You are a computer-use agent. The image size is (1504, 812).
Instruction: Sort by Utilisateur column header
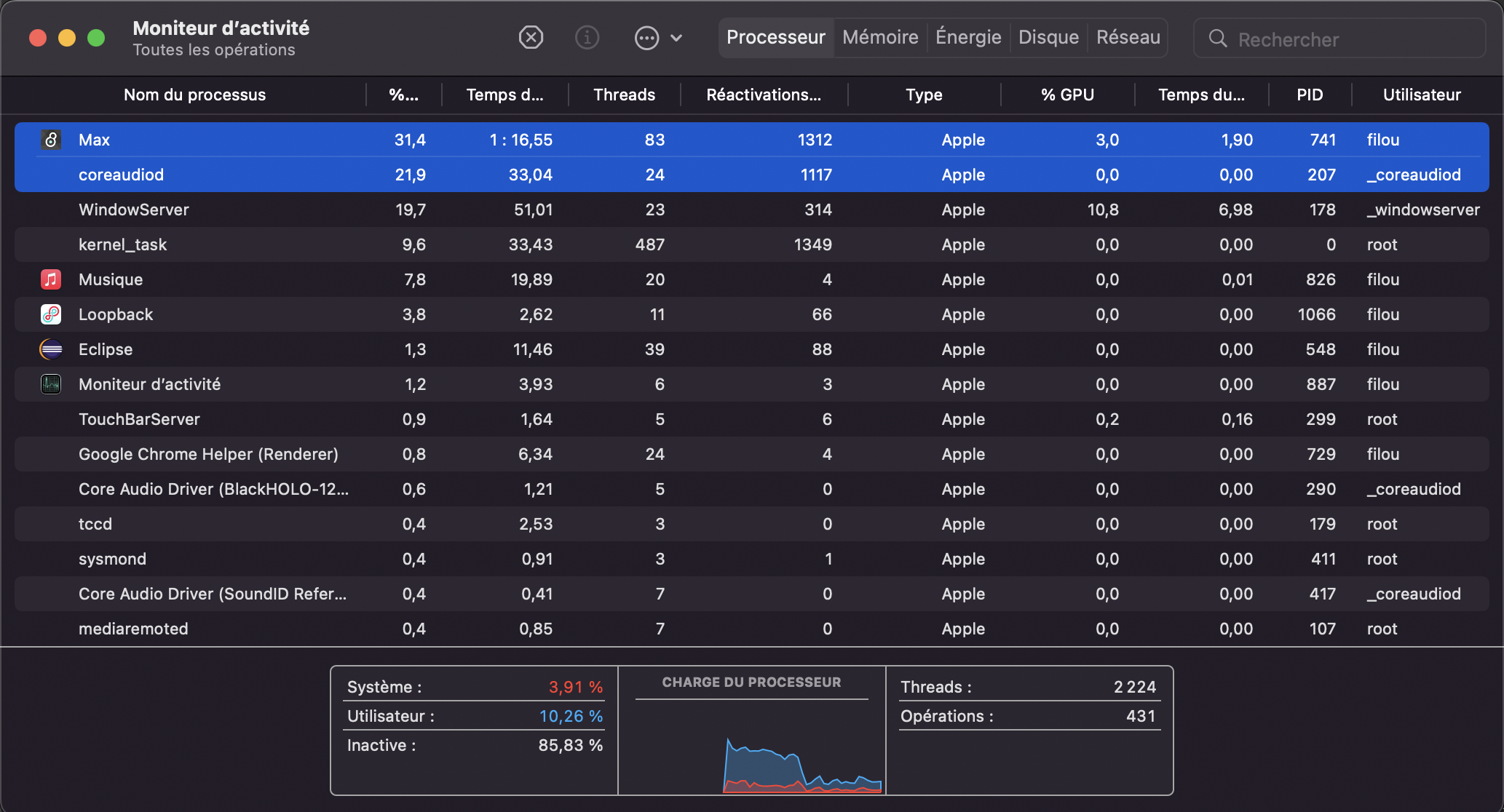[x=1422, y=95]
